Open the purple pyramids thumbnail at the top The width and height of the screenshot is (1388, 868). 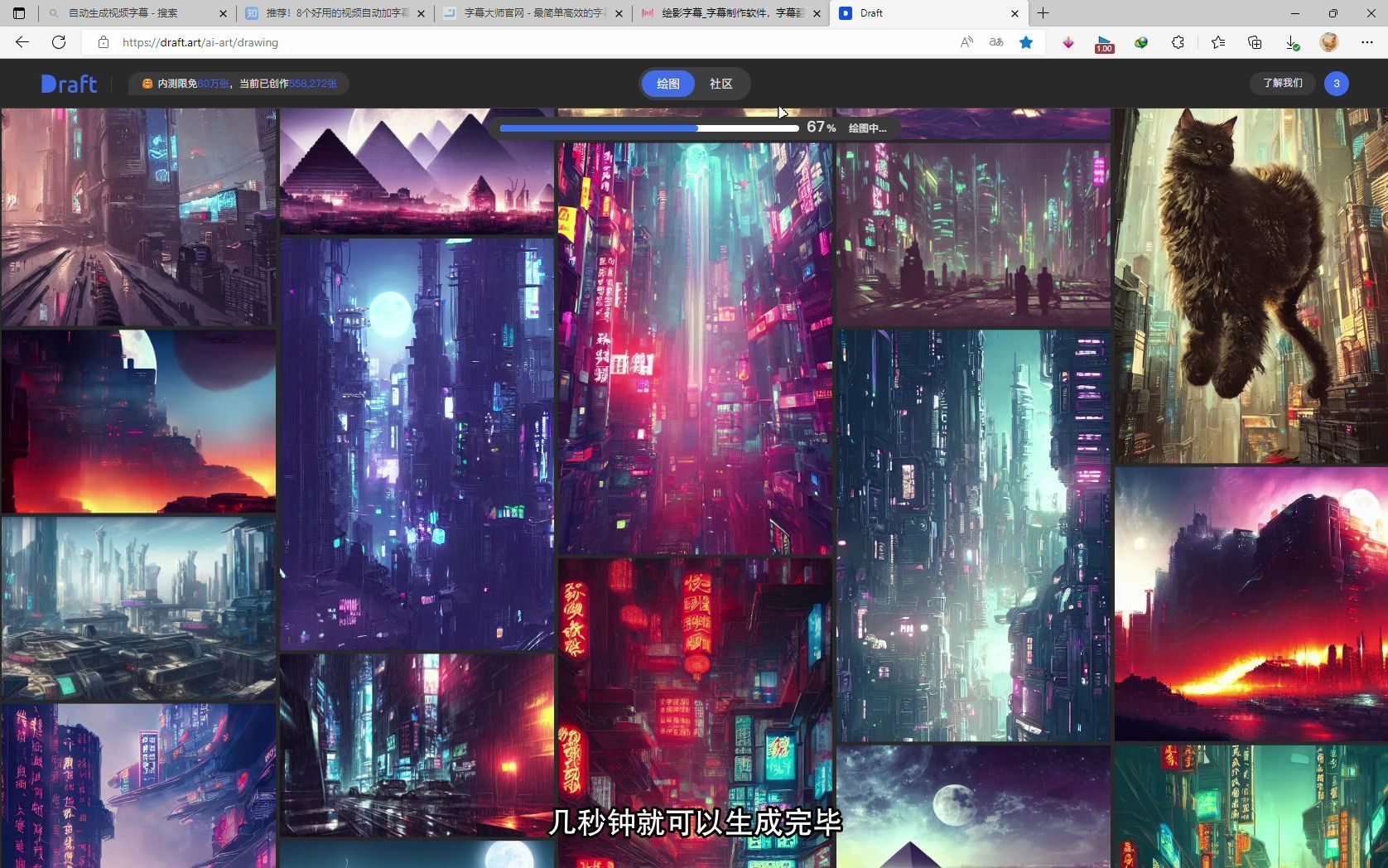pyautogui.click(x=417, y=171)
